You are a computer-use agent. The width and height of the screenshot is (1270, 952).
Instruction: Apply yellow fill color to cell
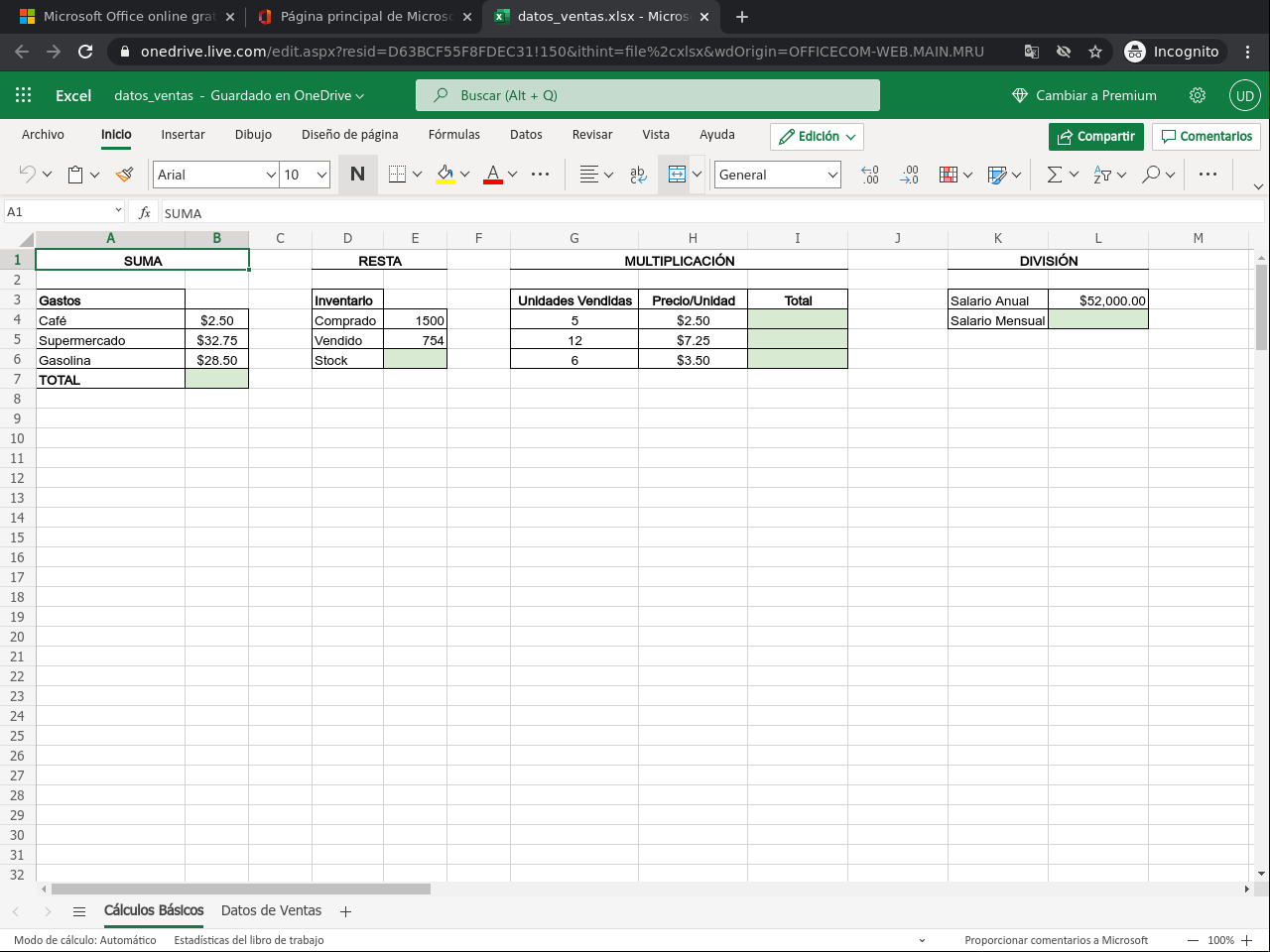pyautogui.click(x=445, y=175)
